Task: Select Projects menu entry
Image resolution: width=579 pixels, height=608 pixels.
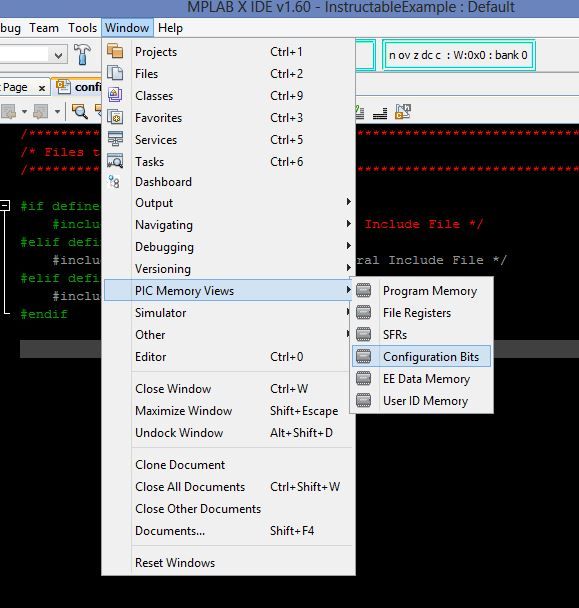Action: click(x=229, y=52)
